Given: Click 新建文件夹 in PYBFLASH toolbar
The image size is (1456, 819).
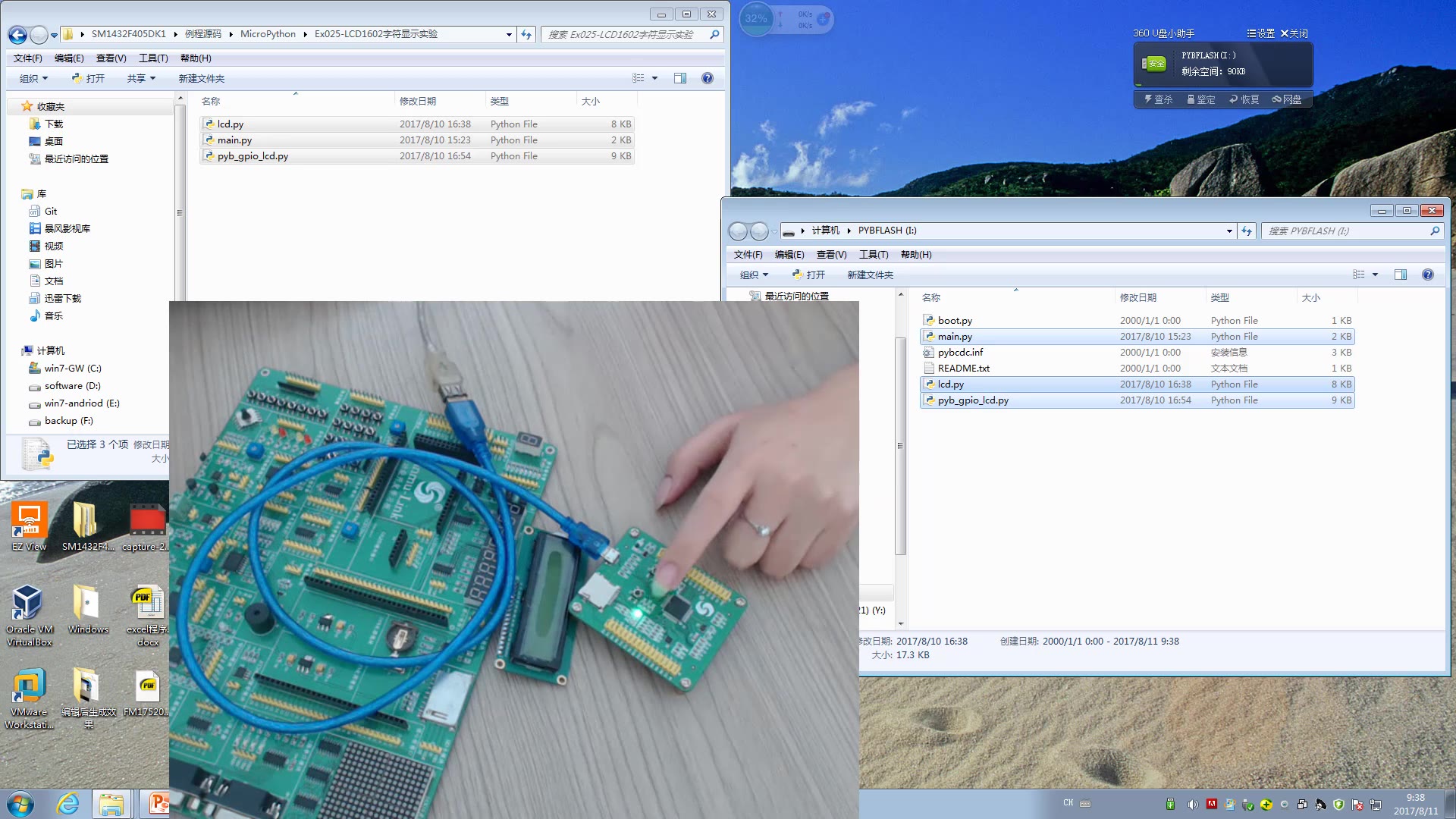Looking at the screenshot, I should 870,275.
